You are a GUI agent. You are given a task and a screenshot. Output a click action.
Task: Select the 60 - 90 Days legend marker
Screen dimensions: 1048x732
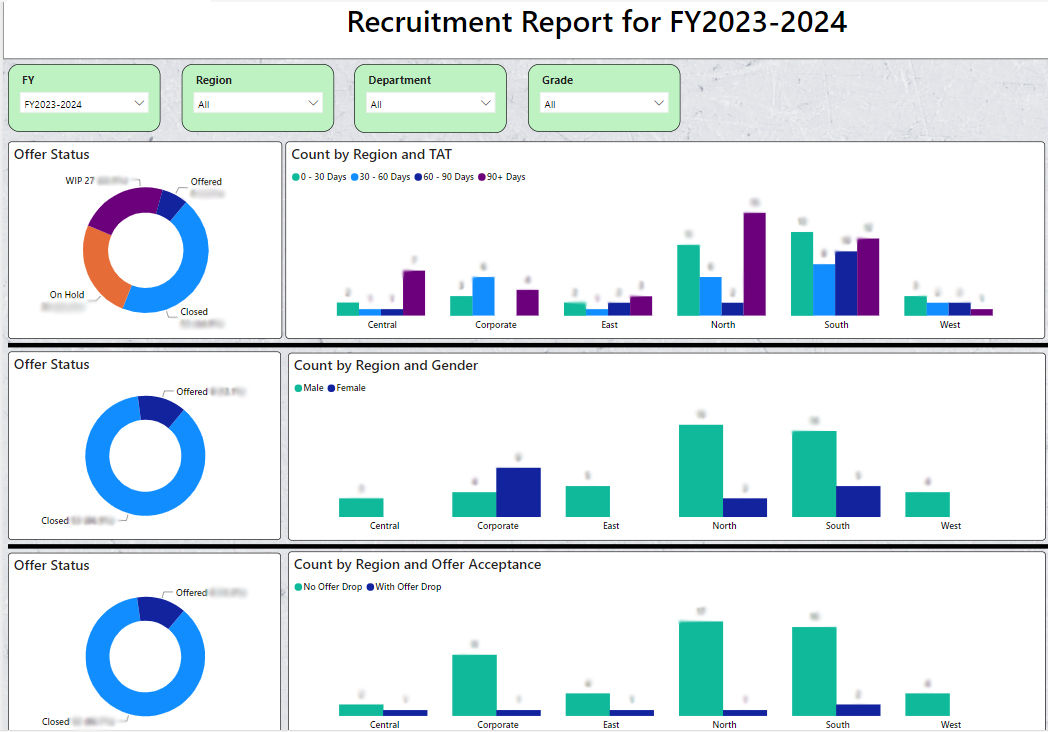click(418, 177)
